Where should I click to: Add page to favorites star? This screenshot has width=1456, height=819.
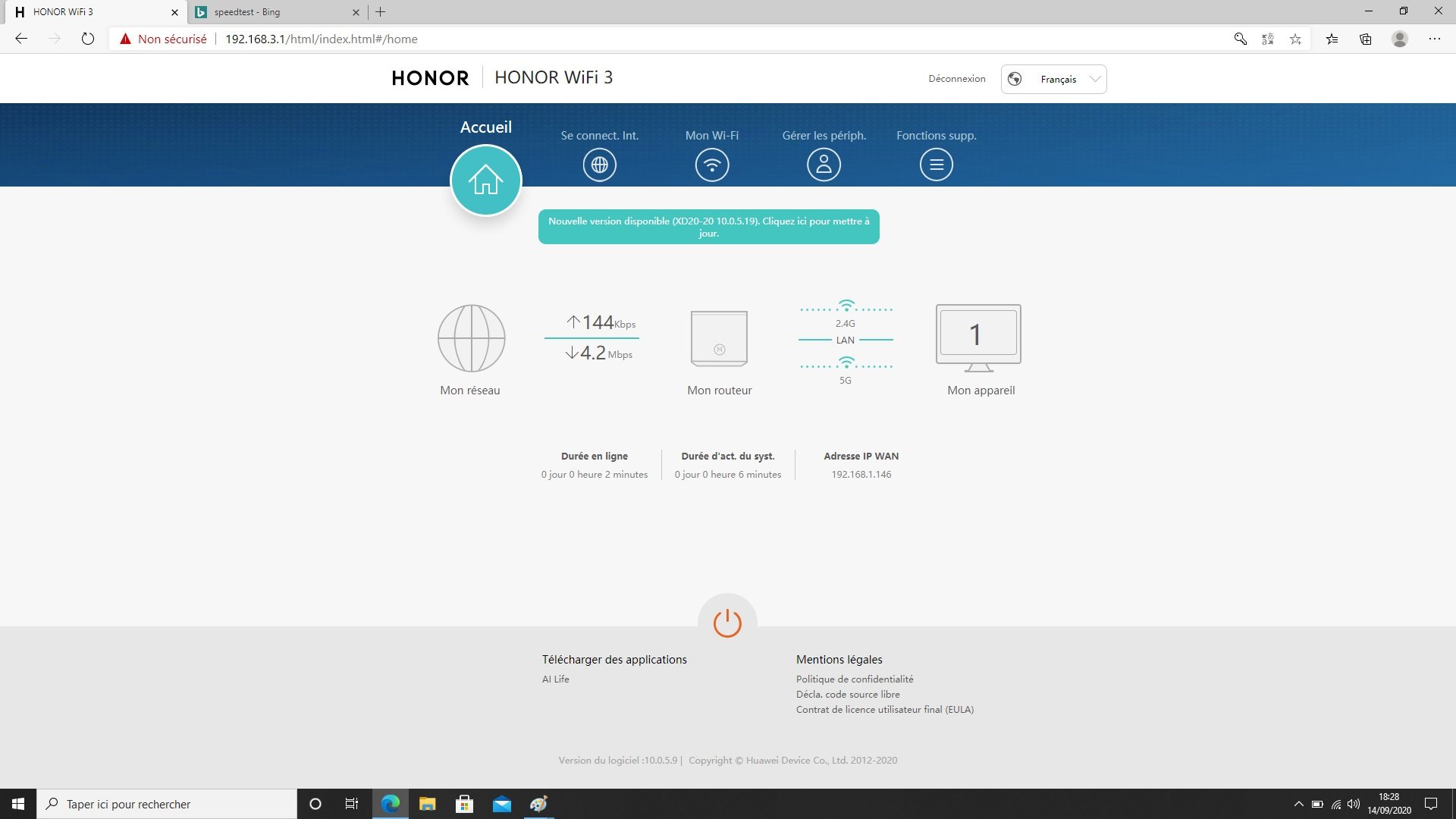1296,39
